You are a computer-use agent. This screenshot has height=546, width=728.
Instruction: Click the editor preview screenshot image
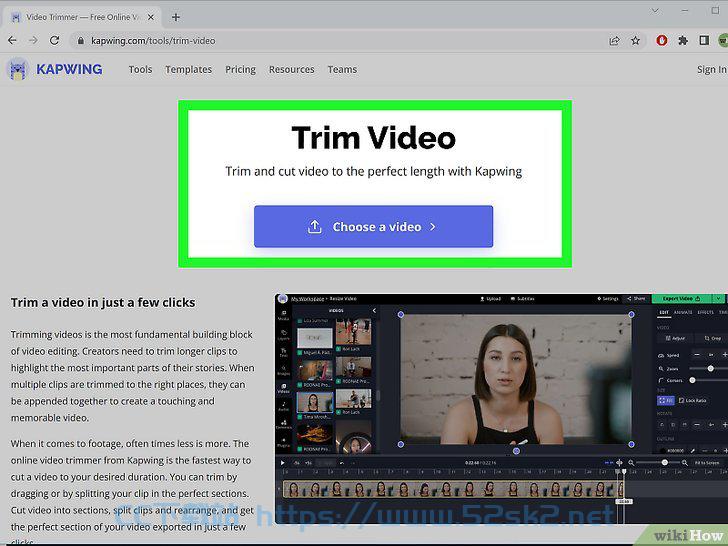pos(501,409)
